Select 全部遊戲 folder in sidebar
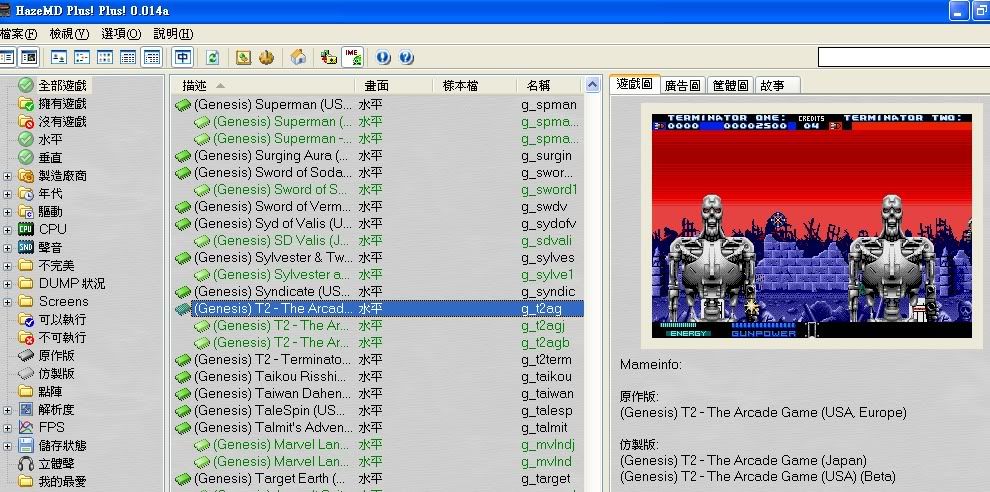The width and height of the screenshot is (990, 492). click(62, 85)
